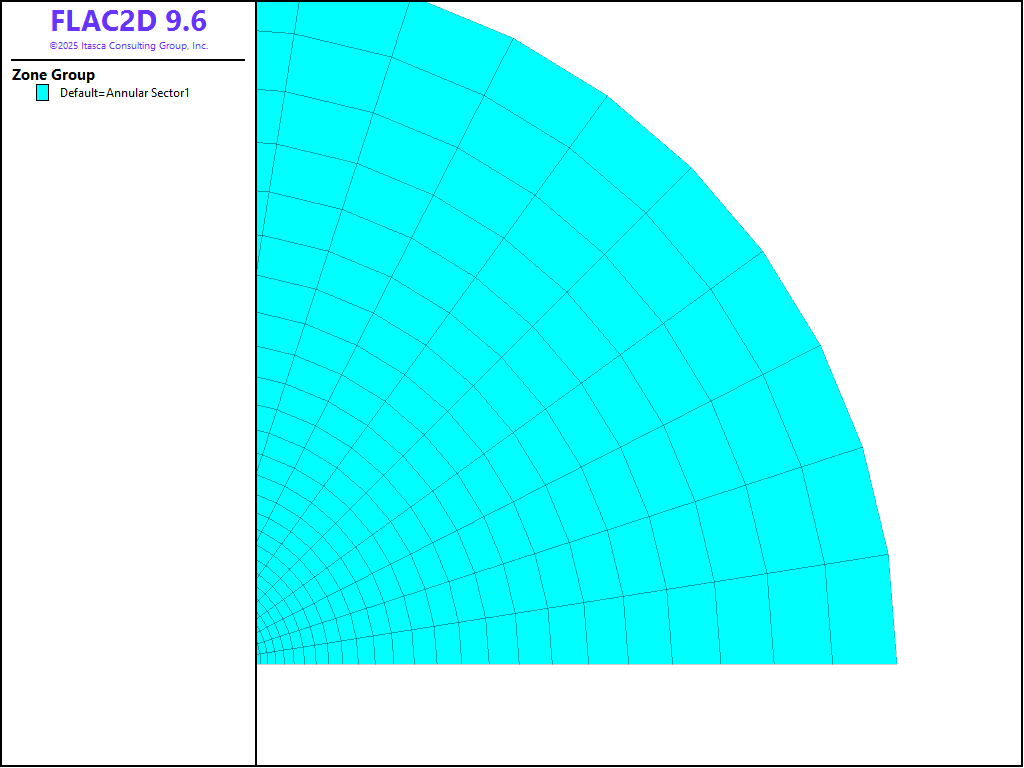Open the Itasca Consulting Group copyright line
1024x768 pixels.
pos(128,46)
